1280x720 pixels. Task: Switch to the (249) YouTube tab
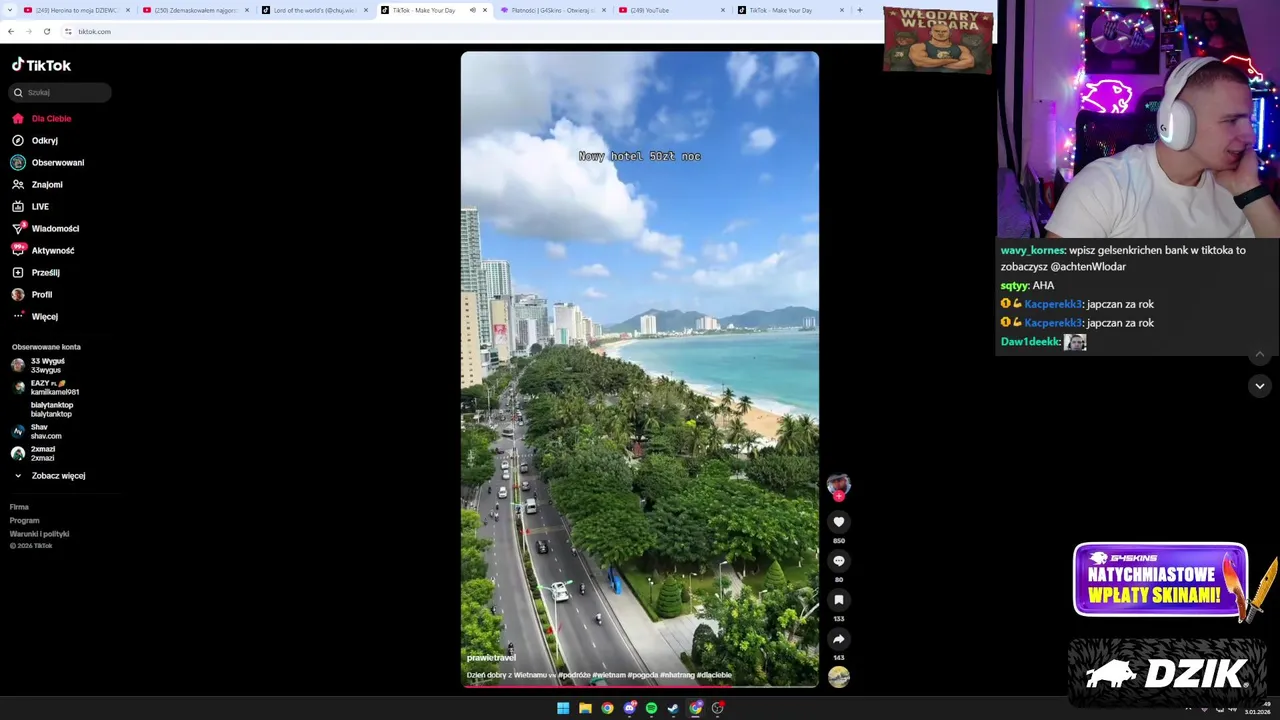tap(672, 10)
